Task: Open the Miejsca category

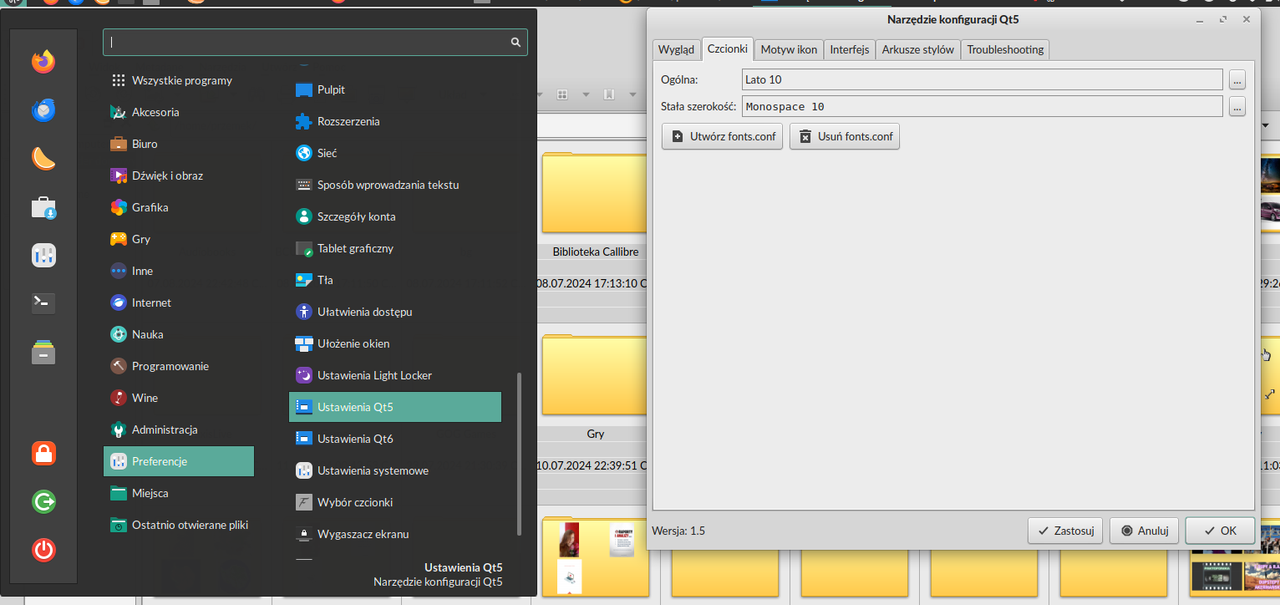Action: click(x=179, y=493)
